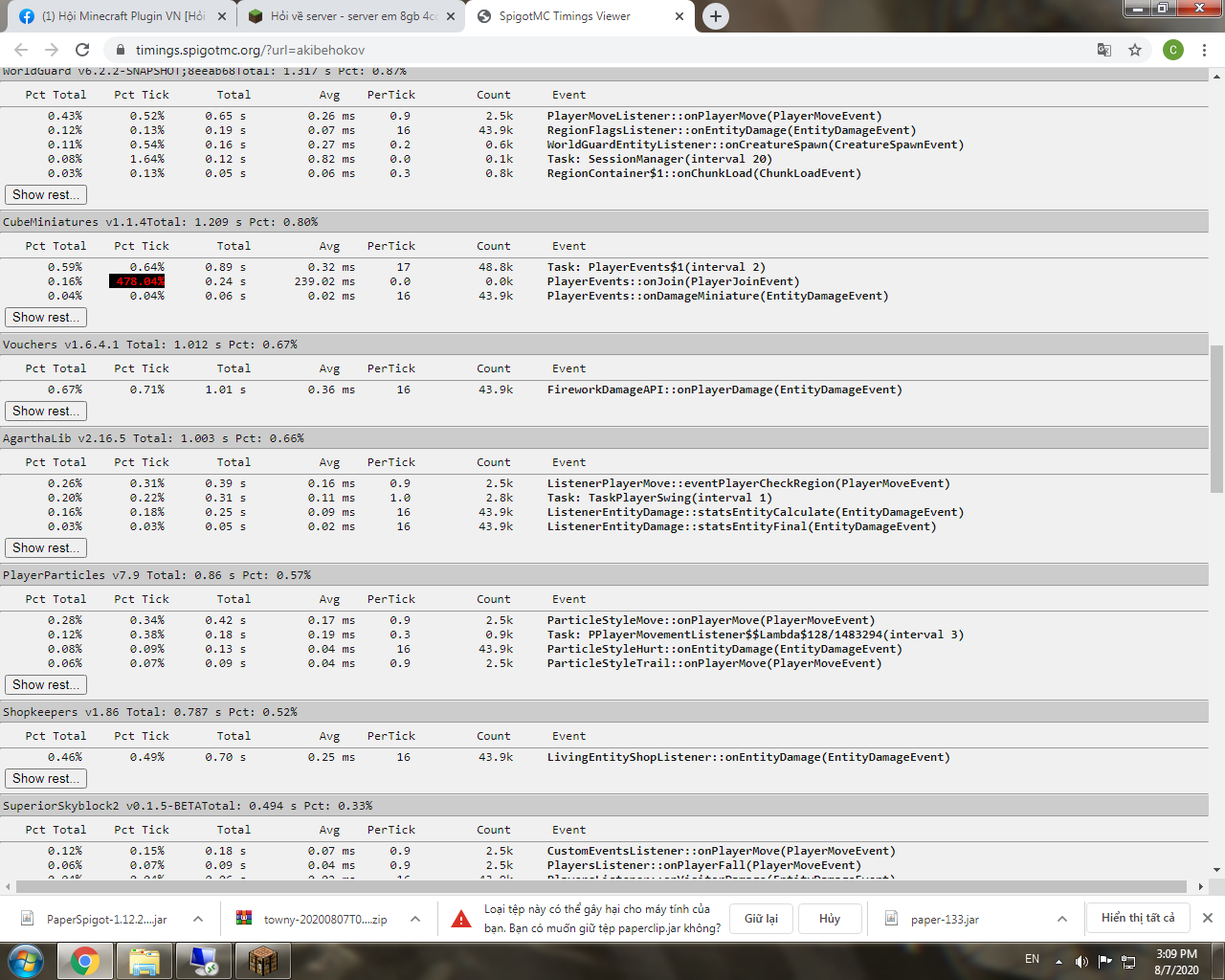Go forward in browser history
Viewport: 1225px width, 980px height.
point(52,50)
